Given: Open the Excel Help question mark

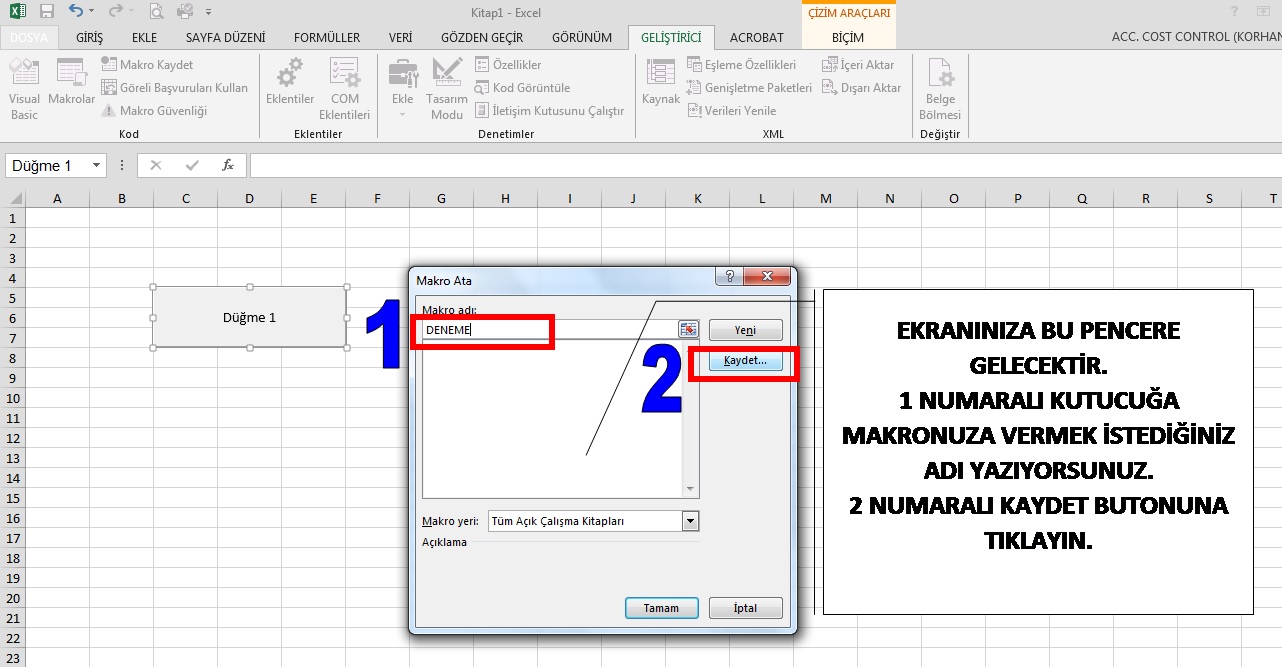Looking at the screenshot, I should tap(1235, 12).
